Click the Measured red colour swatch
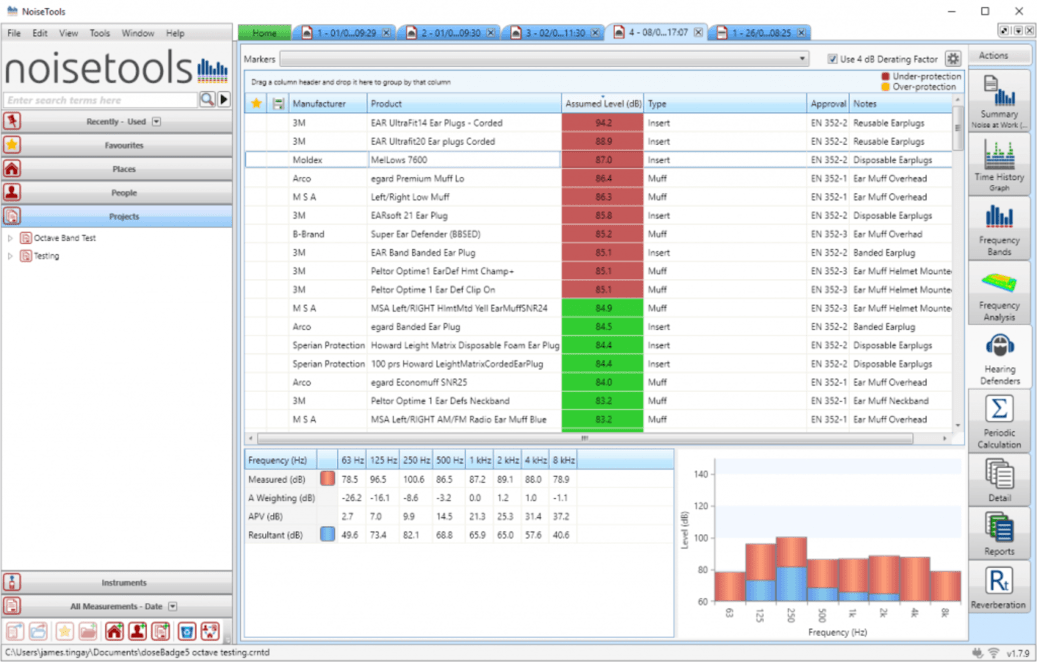 327,478
